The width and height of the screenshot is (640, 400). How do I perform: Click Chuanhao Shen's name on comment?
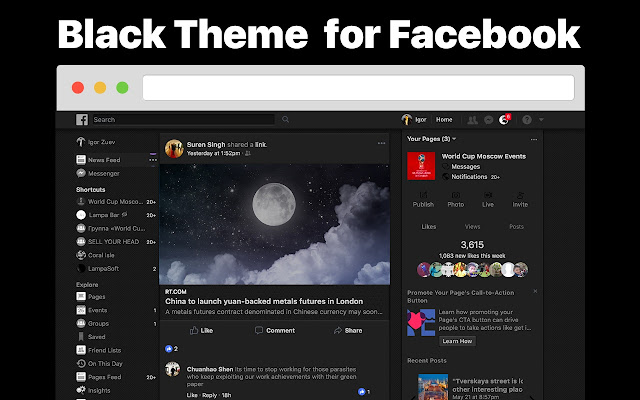pos(210,369)
